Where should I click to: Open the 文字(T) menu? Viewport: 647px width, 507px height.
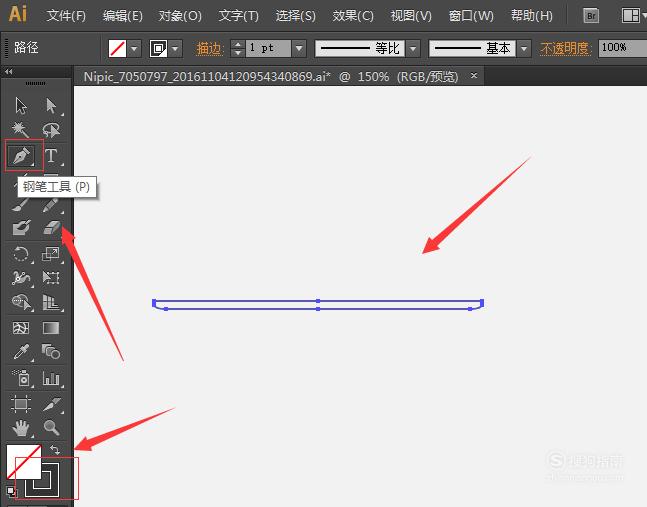coord(238,16)
